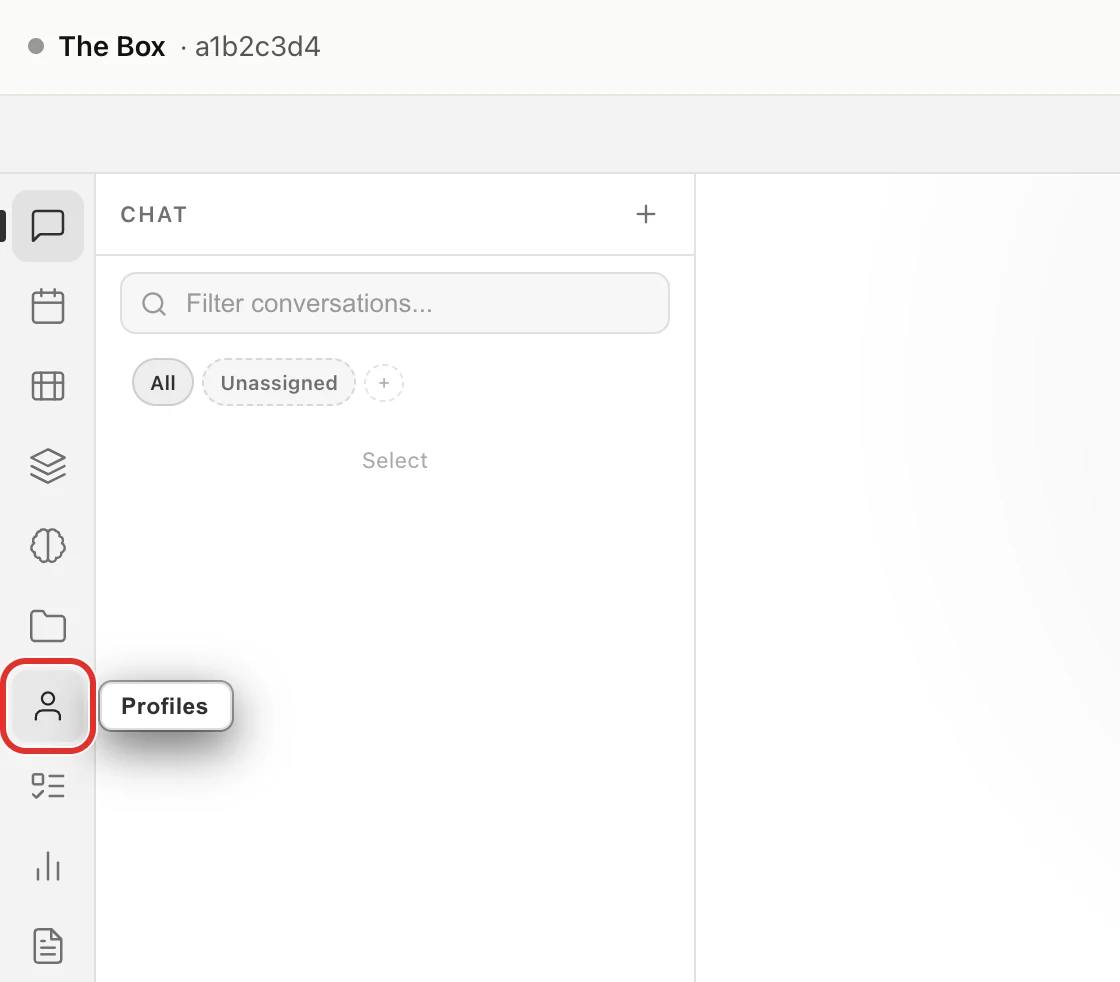This screenshot has width=1120, height=982.
Task: Click the Select label in chat list
Action: pyautogui.click(x=395, y=461)
